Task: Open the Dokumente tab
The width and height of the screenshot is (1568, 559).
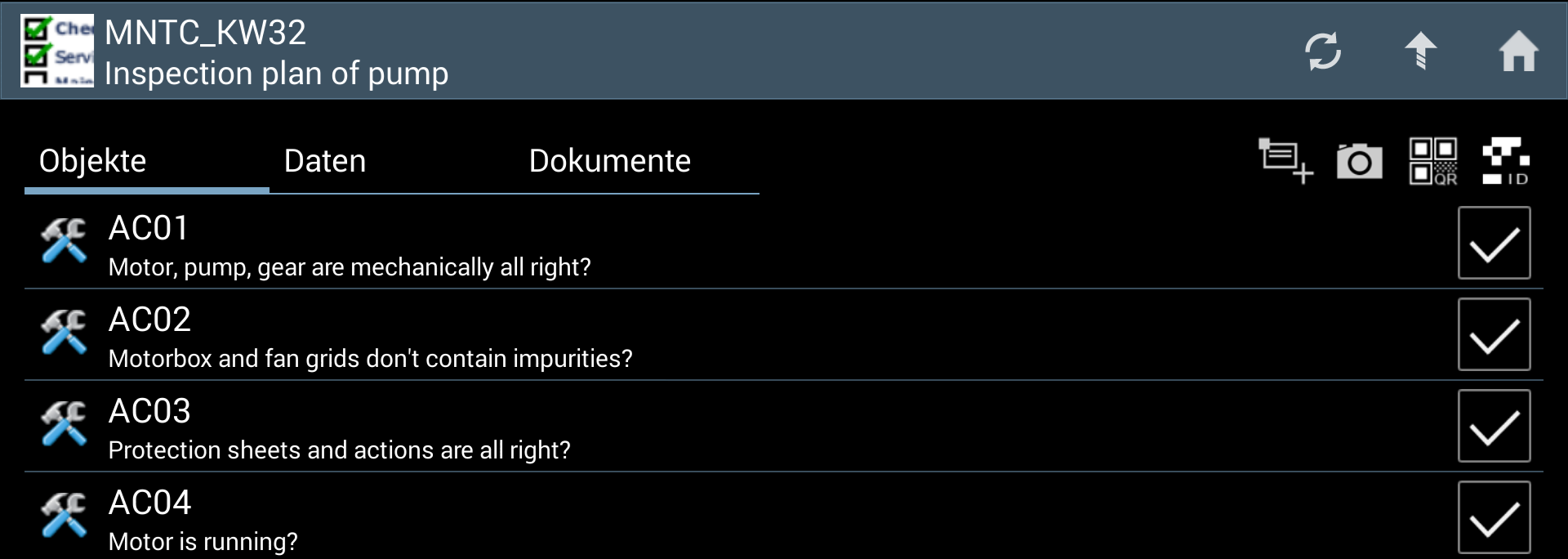Action: click(609, 161)
